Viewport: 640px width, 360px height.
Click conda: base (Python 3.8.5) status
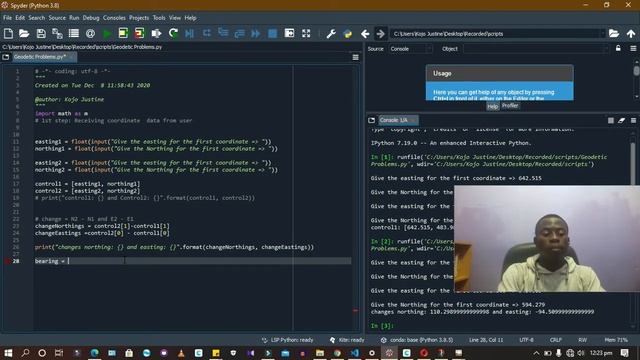click(x=417, y=340)
